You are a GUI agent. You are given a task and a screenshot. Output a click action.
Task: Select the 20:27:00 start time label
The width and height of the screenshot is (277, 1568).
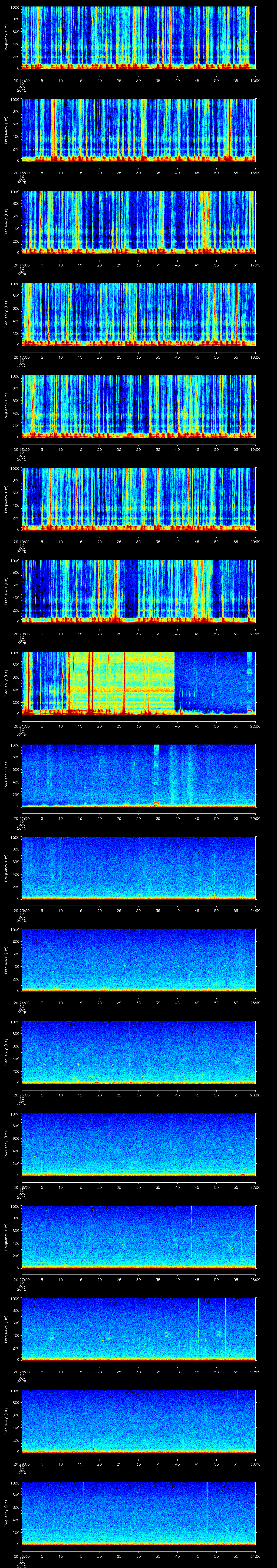click(x=22, y=1279)
